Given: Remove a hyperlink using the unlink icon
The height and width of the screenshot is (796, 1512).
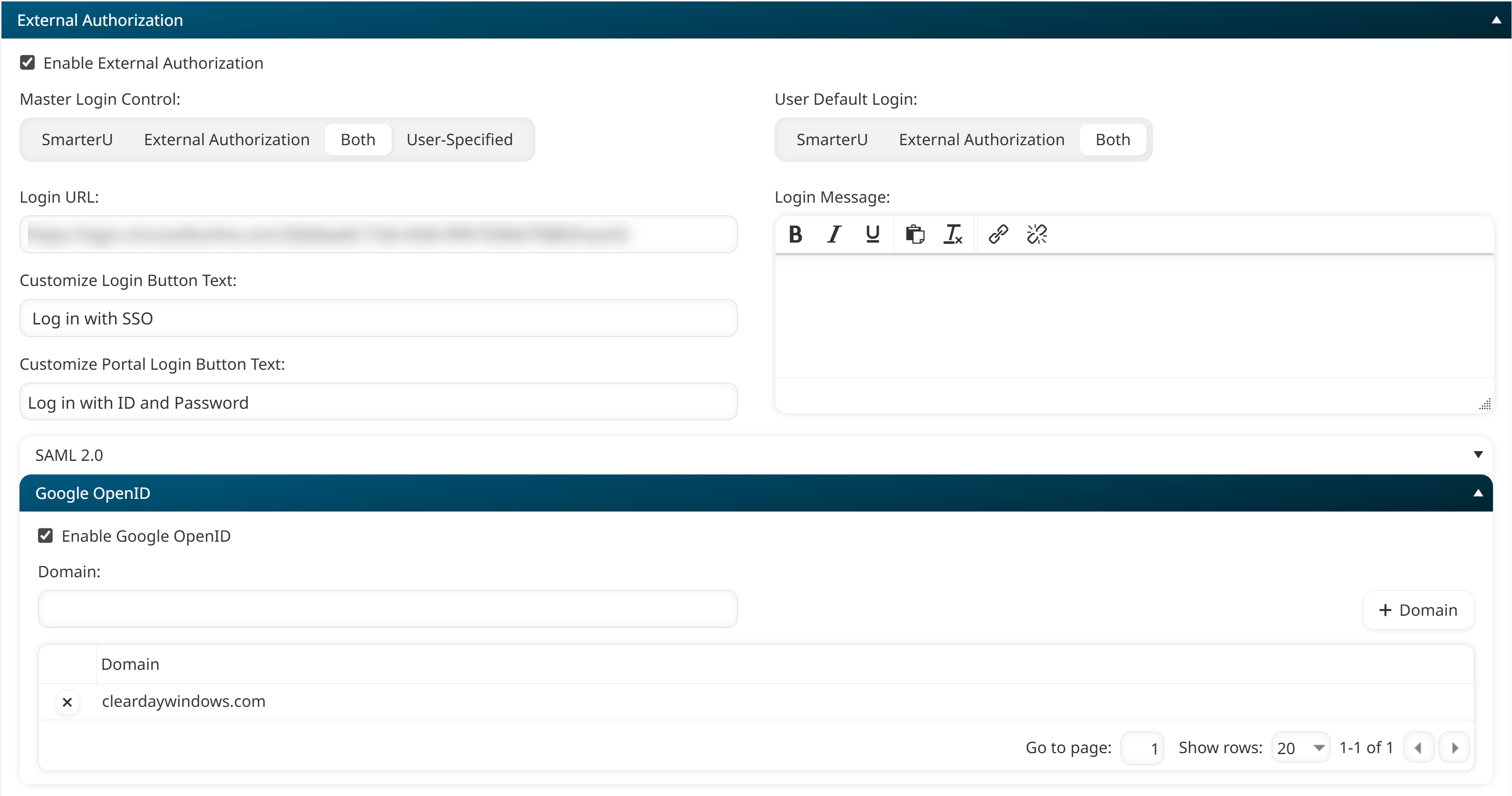Looking at the screenshot, I should tap(1037, 234).
